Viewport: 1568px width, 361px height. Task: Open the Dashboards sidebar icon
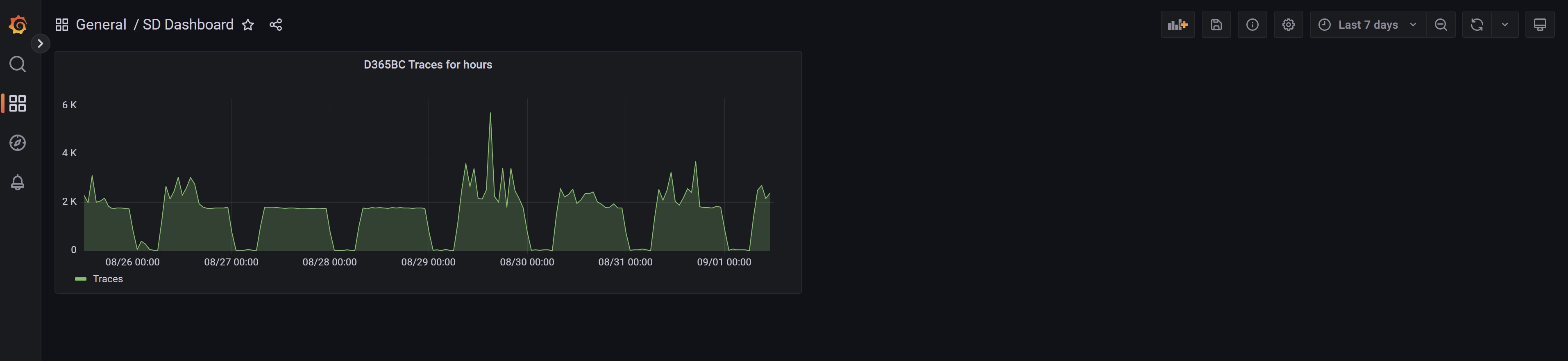click(x=18, y=103)
